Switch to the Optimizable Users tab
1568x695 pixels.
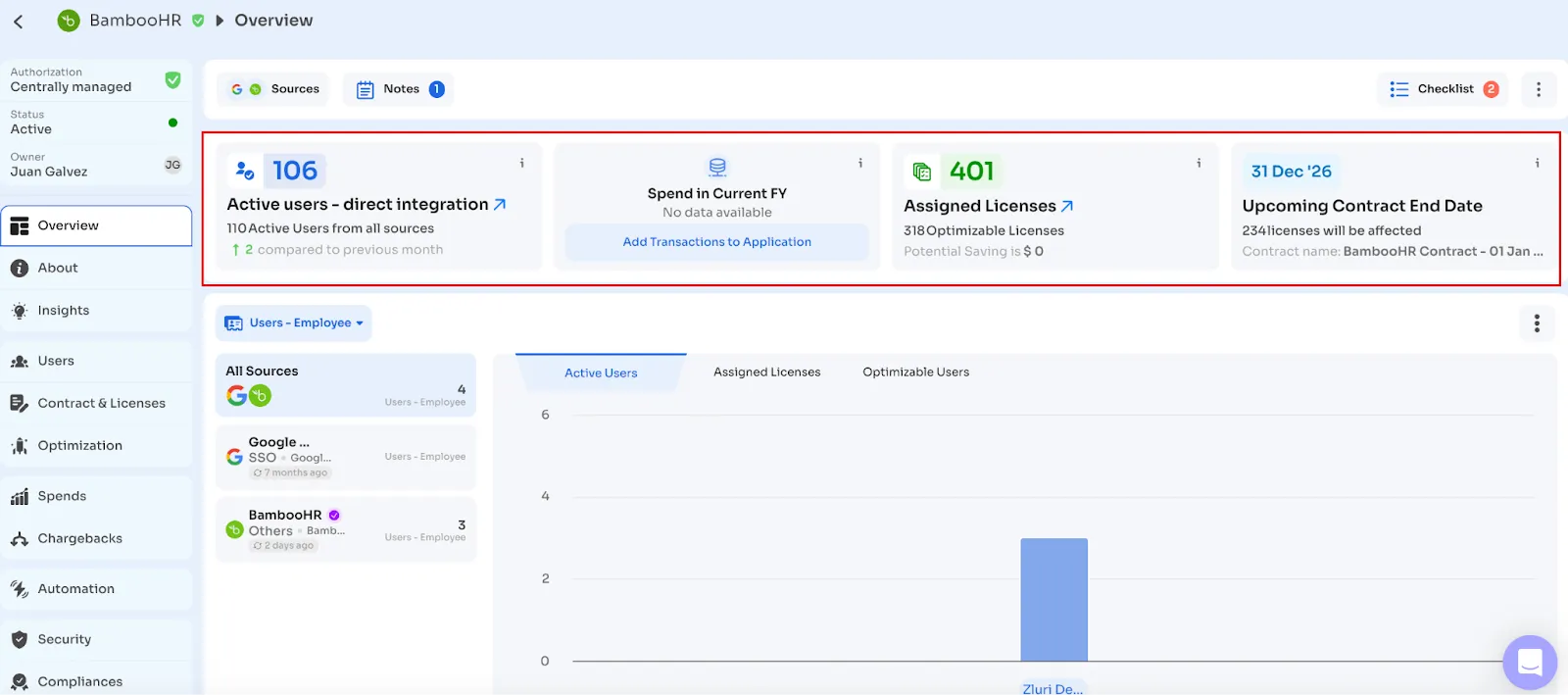[x=916, y=372]
